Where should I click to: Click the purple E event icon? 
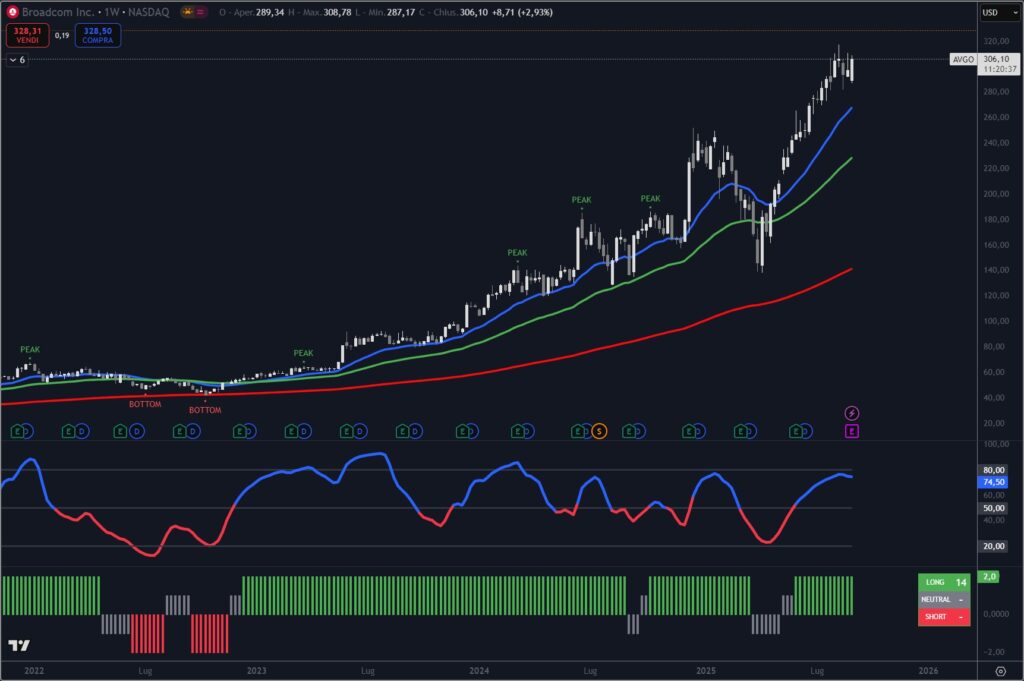coord(852,431)
